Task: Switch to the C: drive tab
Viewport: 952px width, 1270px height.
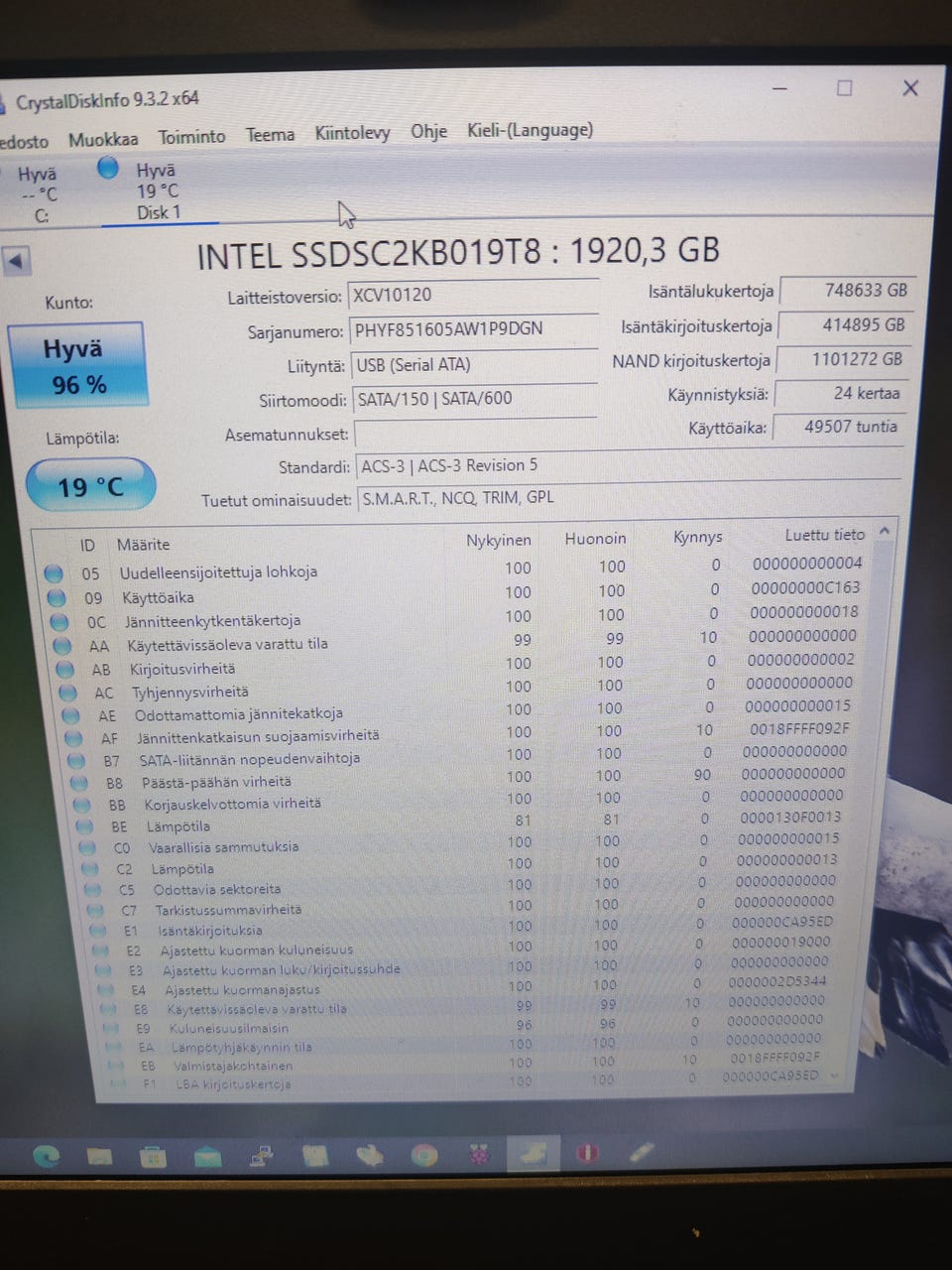Action: [x=40, y=194]
